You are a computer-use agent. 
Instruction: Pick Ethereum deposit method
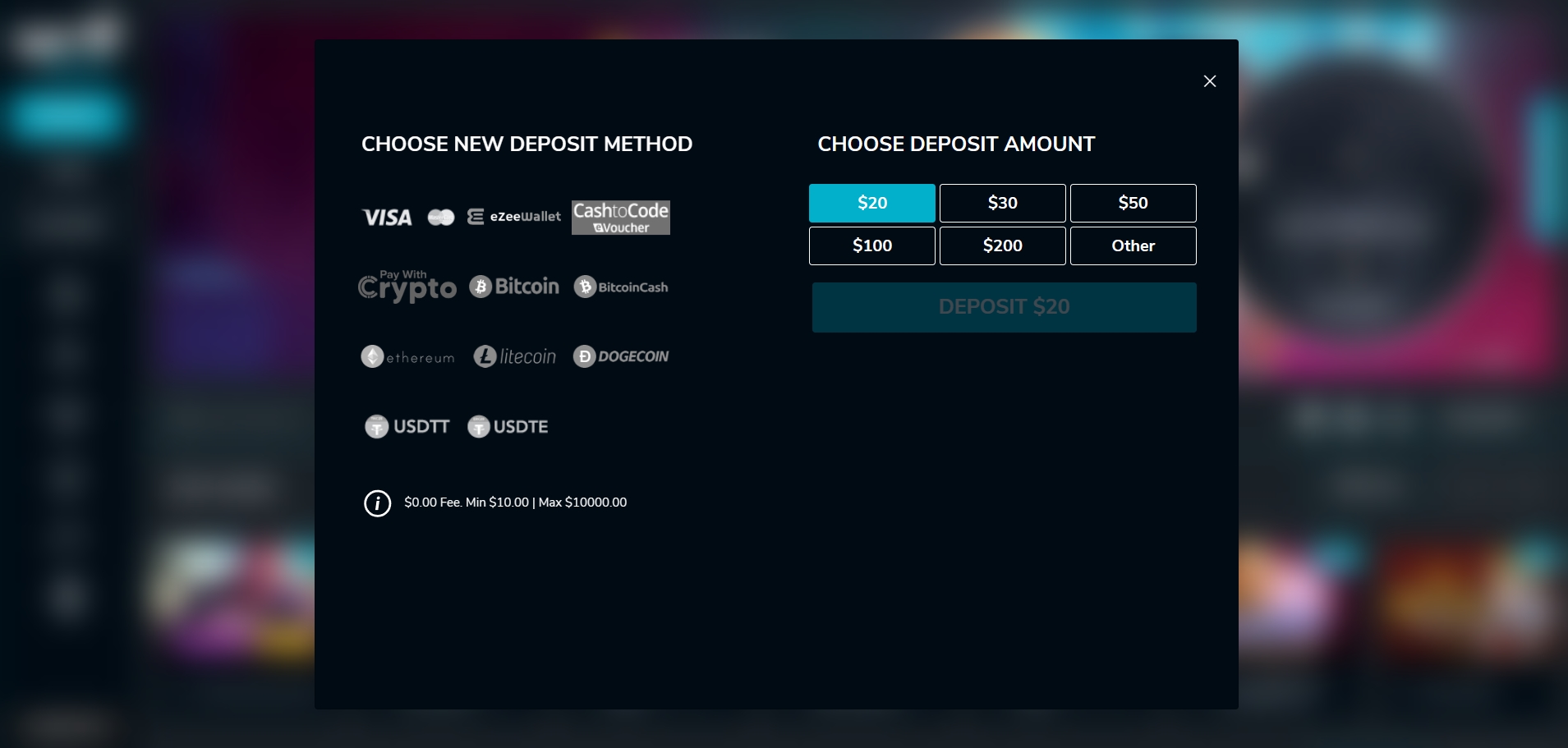coord(407,356)
